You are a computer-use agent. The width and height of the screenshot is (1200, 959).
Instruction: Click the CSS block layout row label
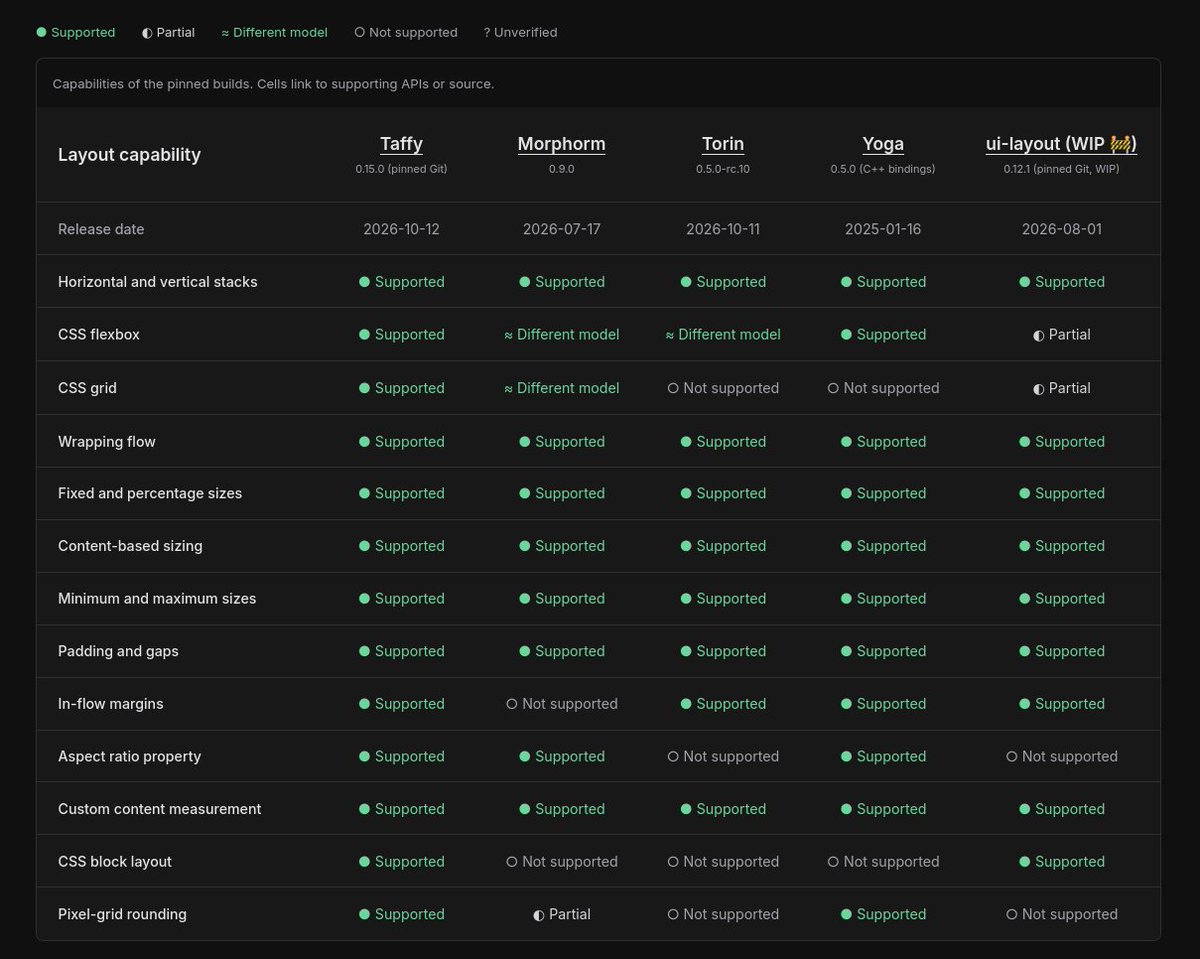pyautogui.click(x=115, y=862)
